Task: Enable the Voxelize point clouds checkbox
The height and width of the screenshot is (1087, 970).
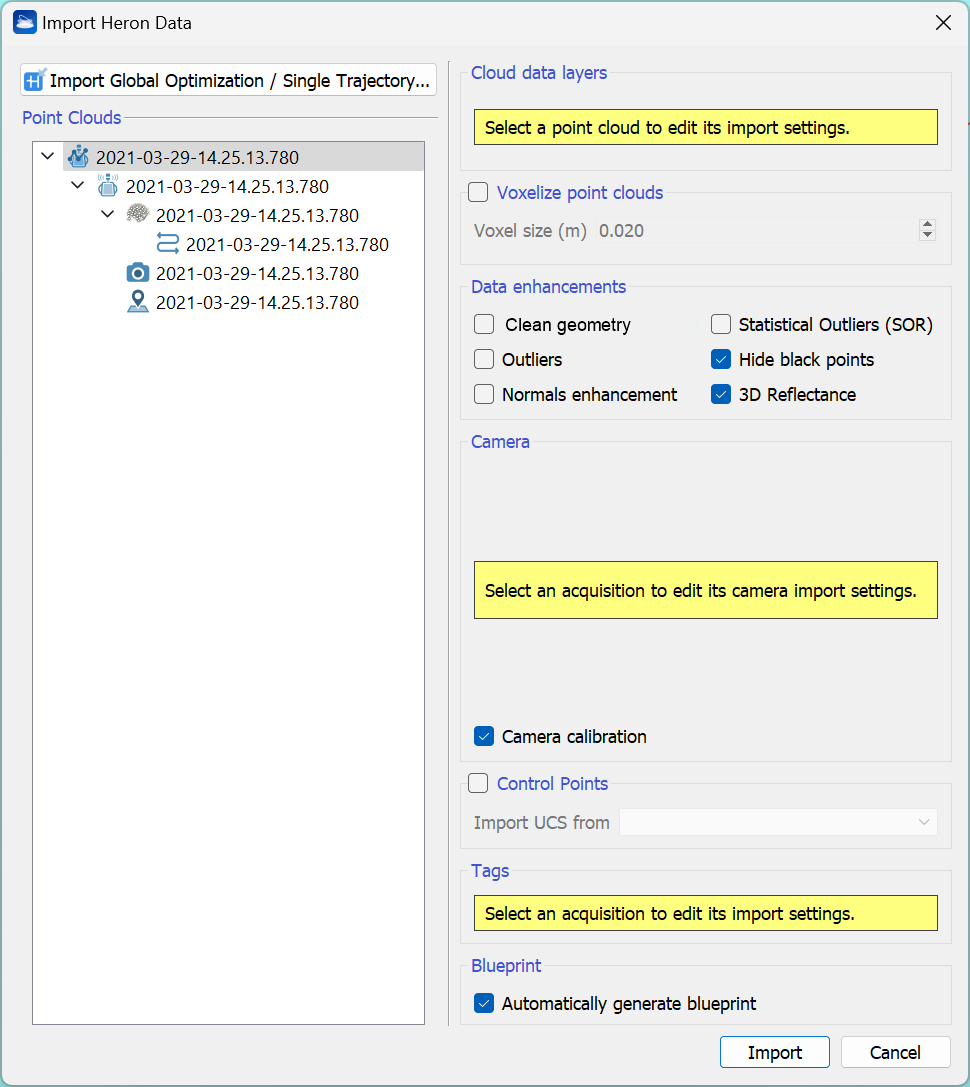Action: point(479,193)
